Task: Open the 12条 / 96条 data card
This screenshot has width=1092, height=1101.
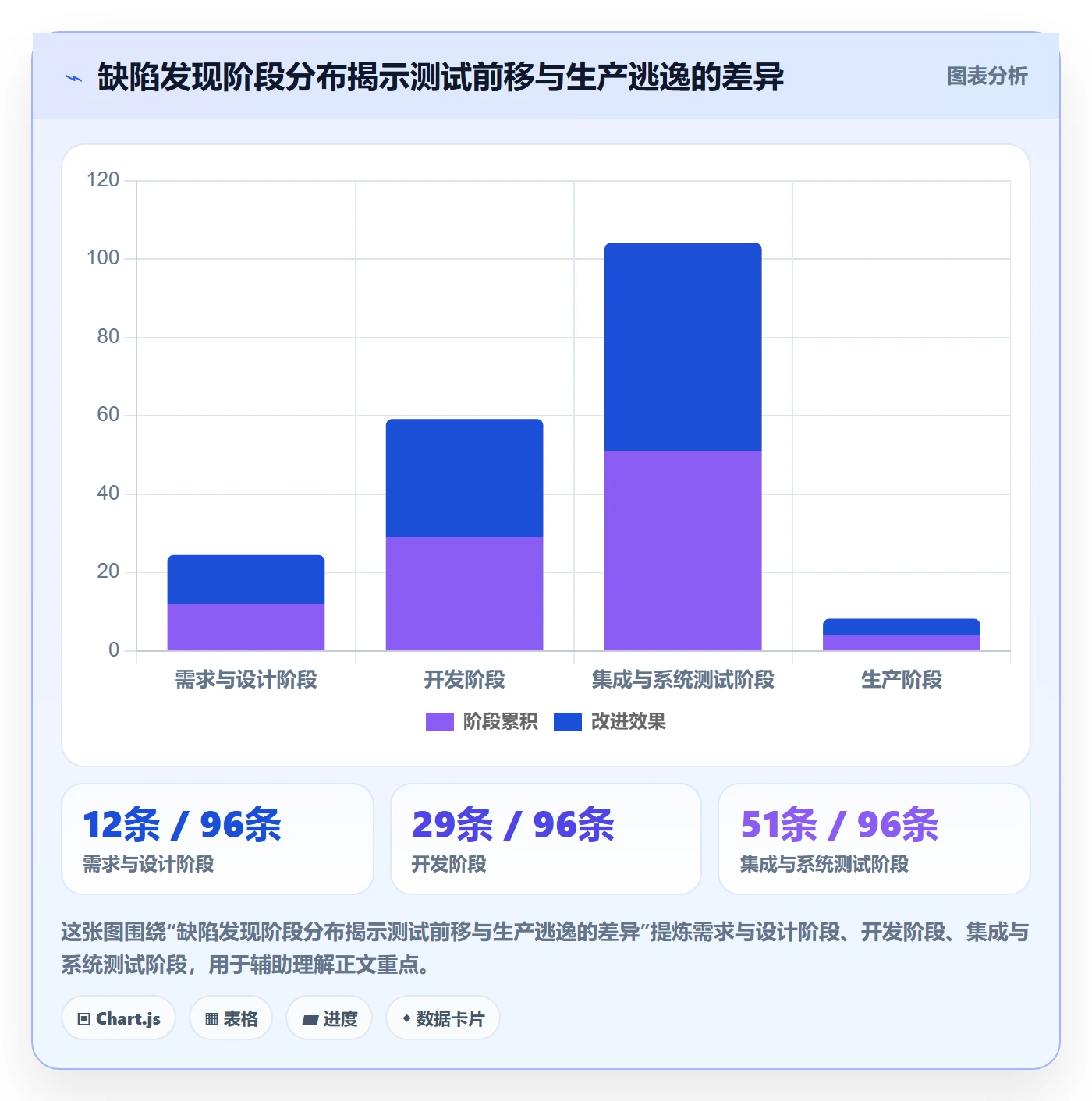Action: (x=218, y=839)
